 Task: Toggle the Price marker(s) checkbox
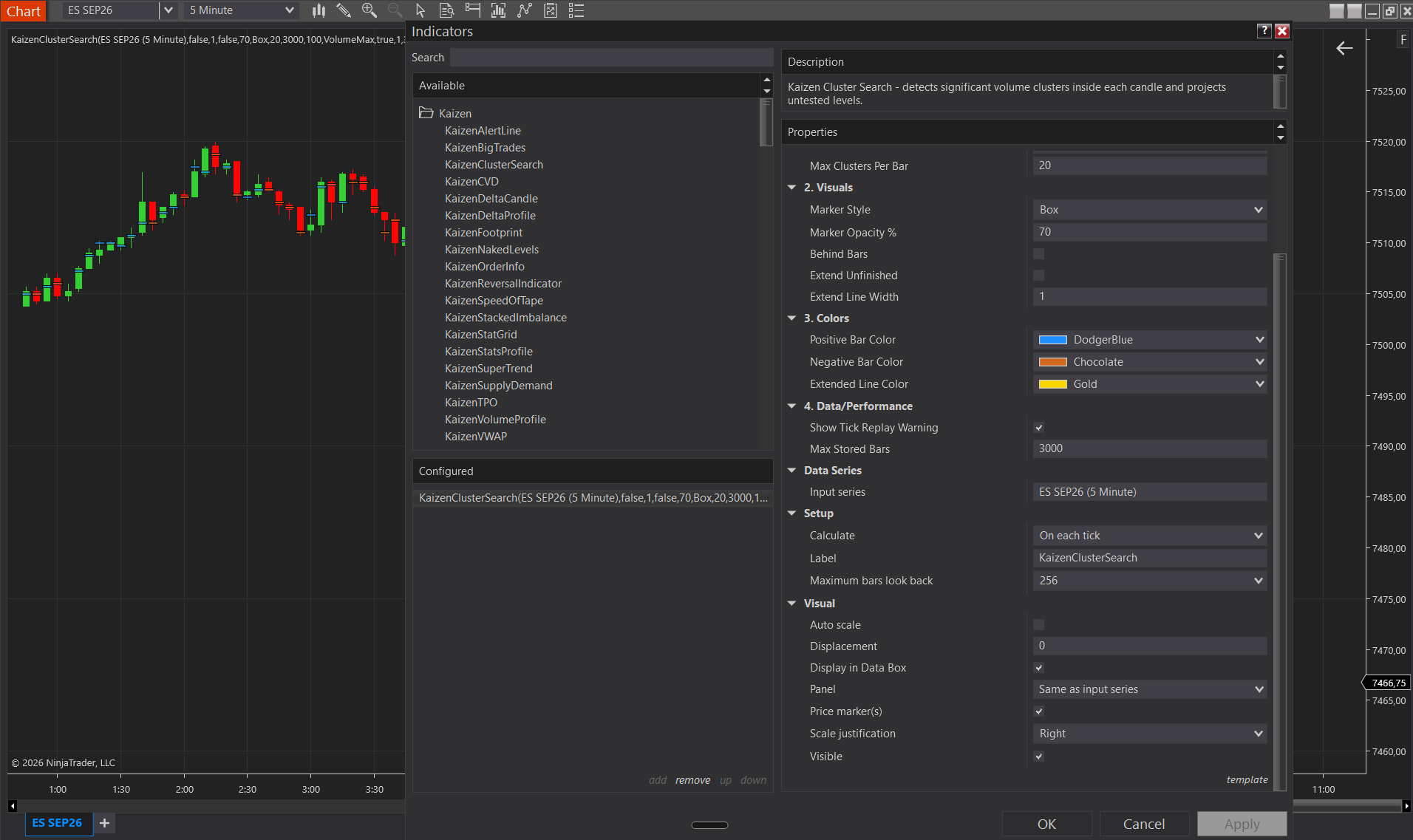coord(1039,711)
